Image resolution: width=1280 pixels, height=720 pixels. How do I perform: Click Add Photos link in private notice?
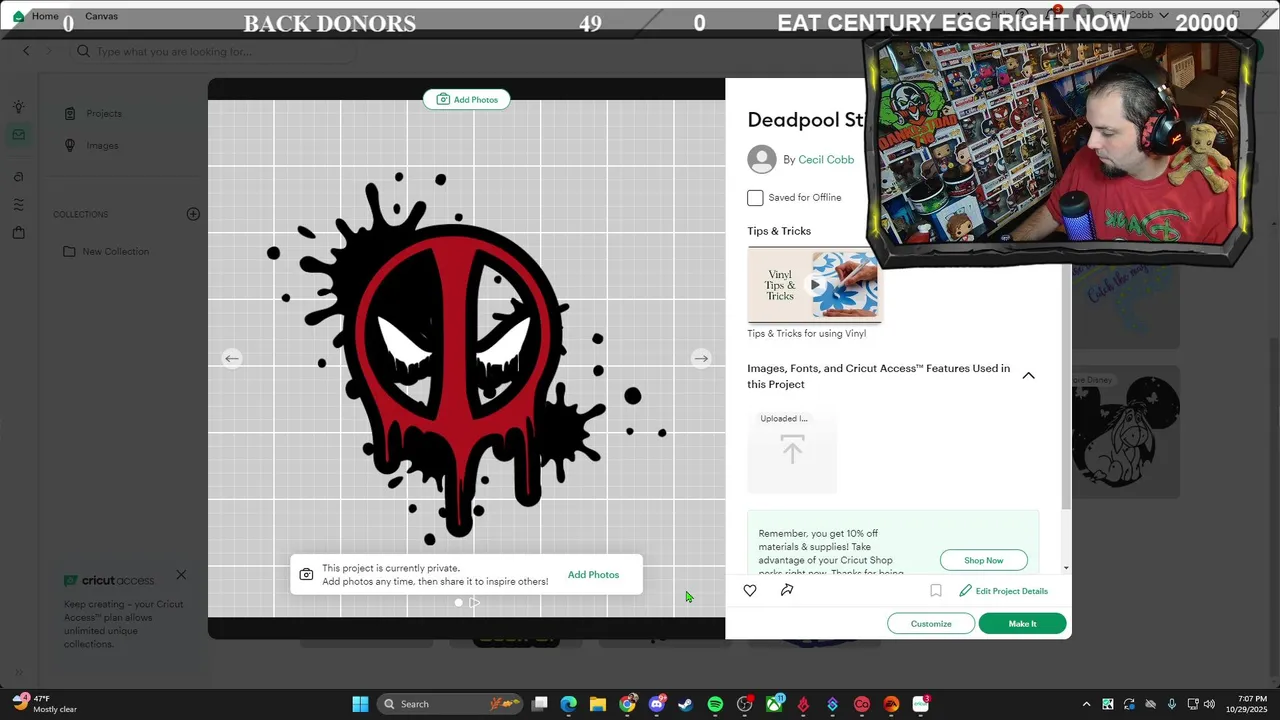tap(593, 574)
